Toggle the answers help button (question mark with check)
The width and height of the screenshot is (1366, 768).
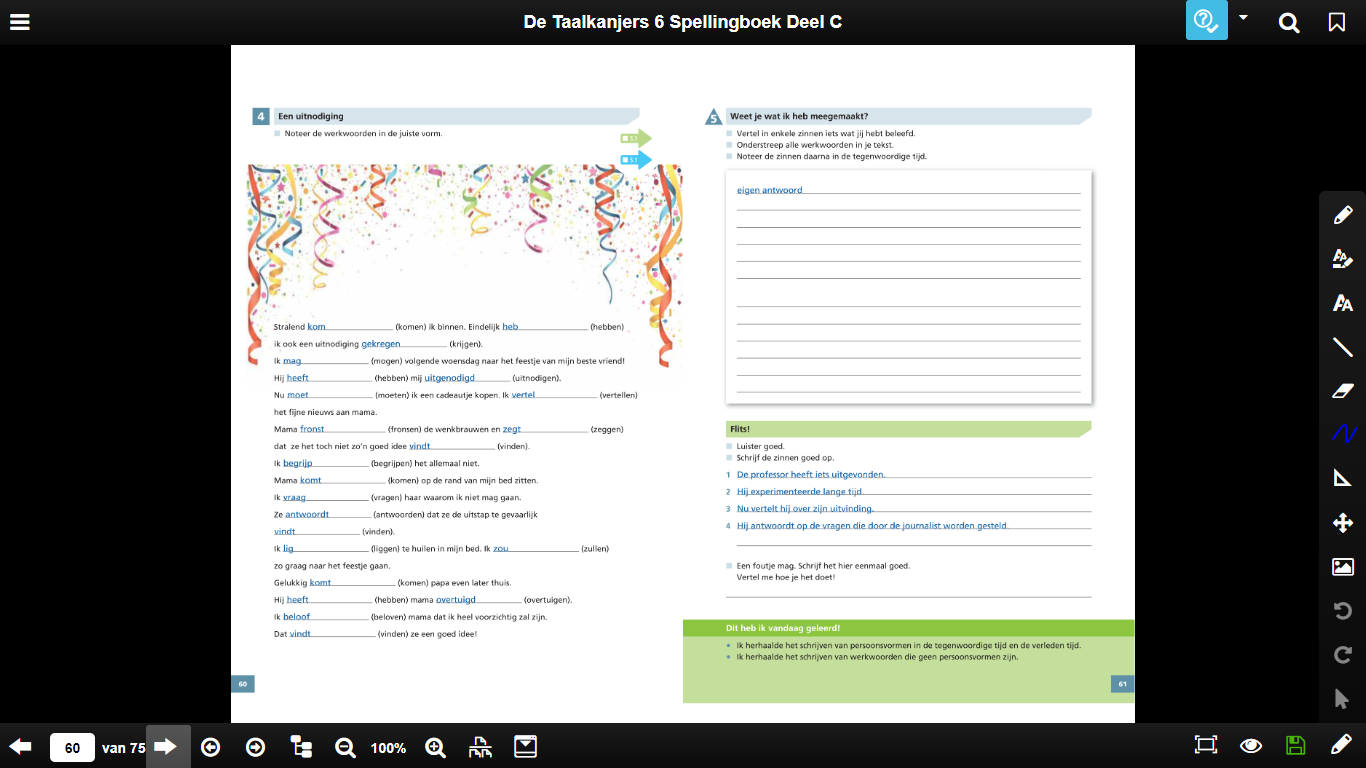pyautogui.click(x=1207, y=21)
